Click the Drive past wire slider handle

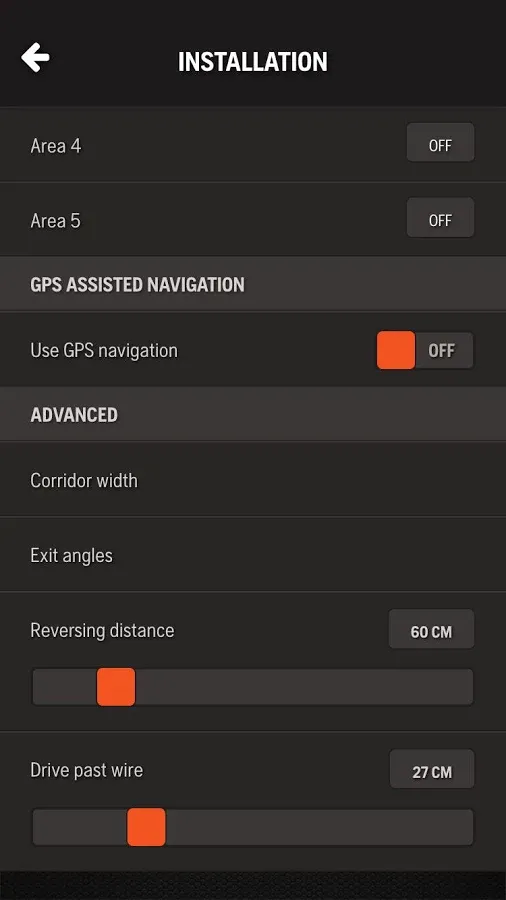[x=146, y=827]
